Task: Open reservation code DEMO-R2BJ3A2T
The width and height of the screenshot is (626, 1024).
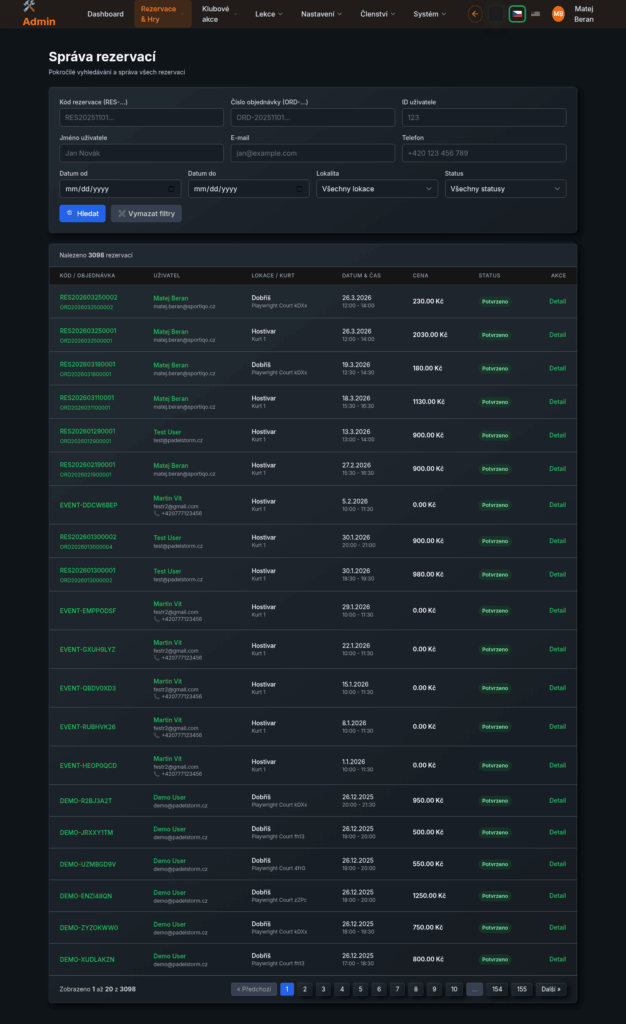Action: tap(86, 801)
